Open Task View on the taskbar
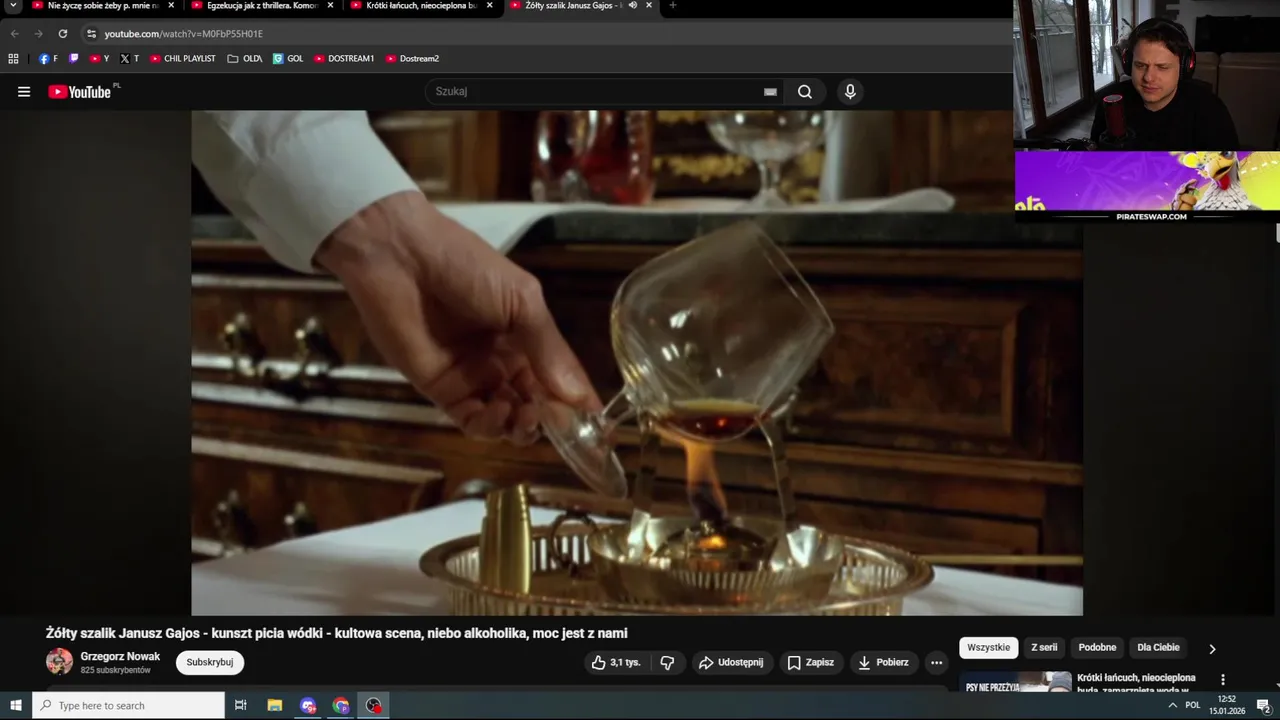This screenshot has height=720, width=1280. [x=241, y=705]
